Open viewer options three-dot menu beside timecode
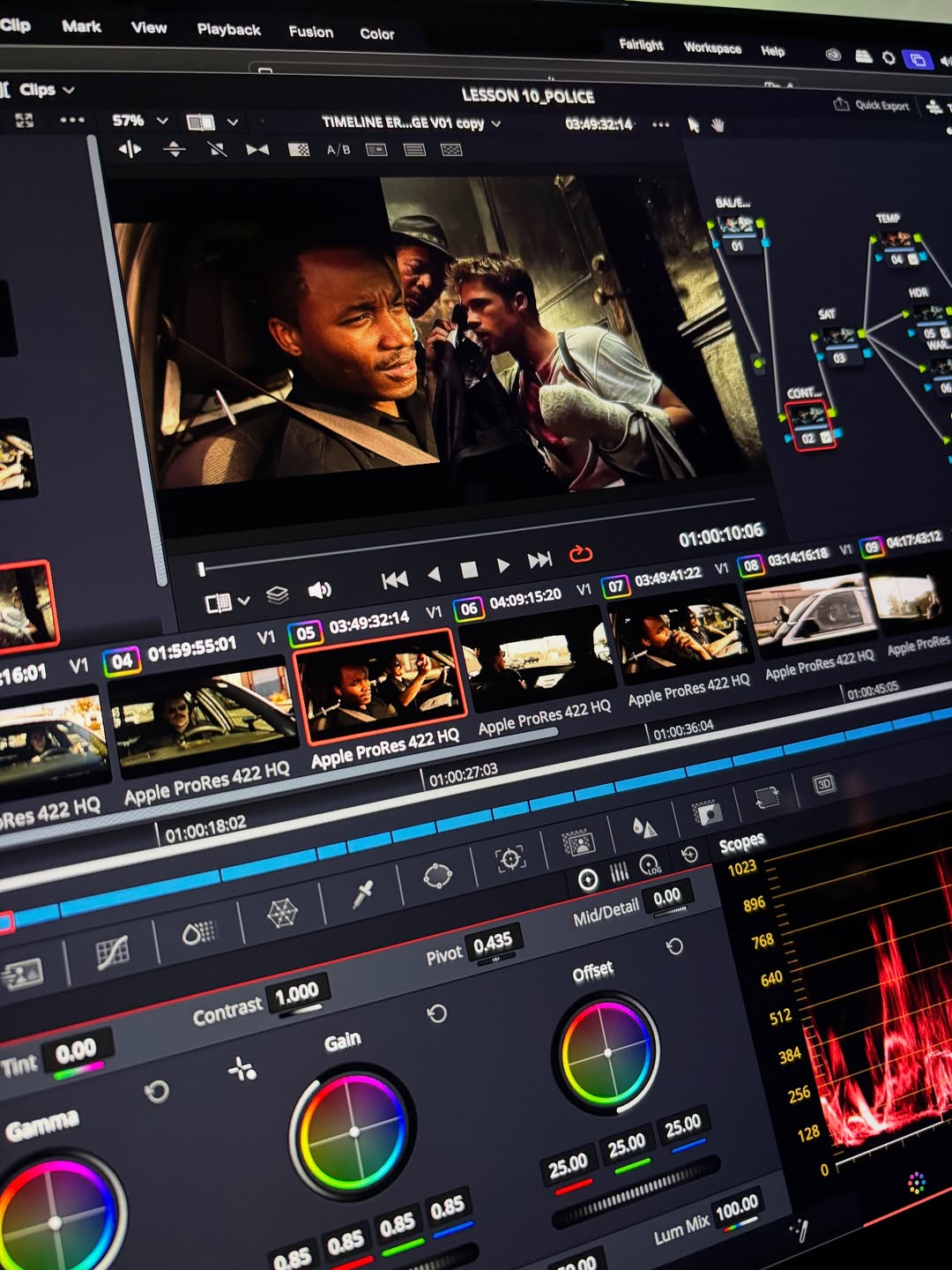This screenshot has width=952, height=1270. click(x=660, y=124)
